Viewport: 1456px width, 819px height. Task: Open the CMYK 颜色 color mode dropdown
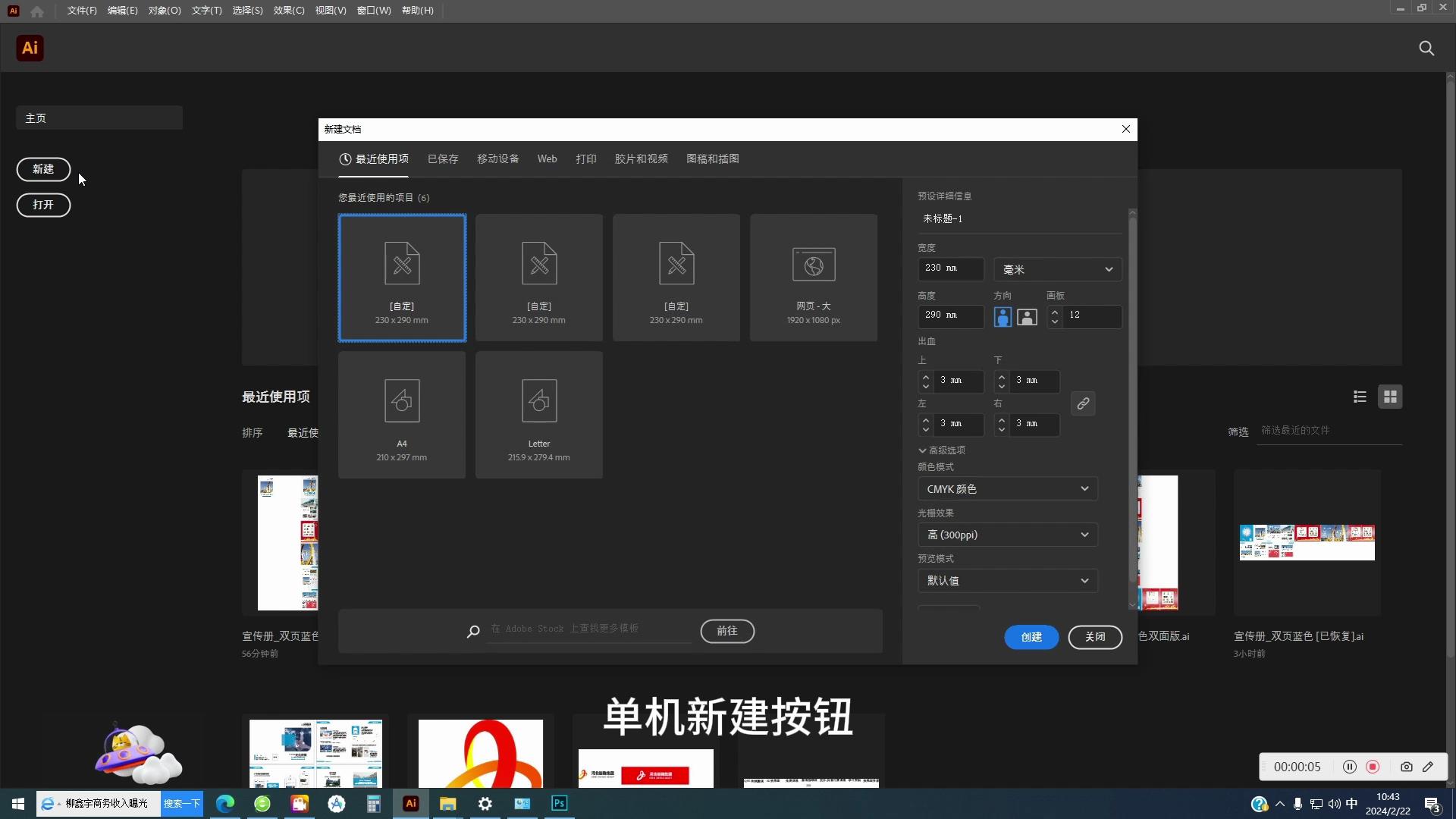[x=1008, y=489]
